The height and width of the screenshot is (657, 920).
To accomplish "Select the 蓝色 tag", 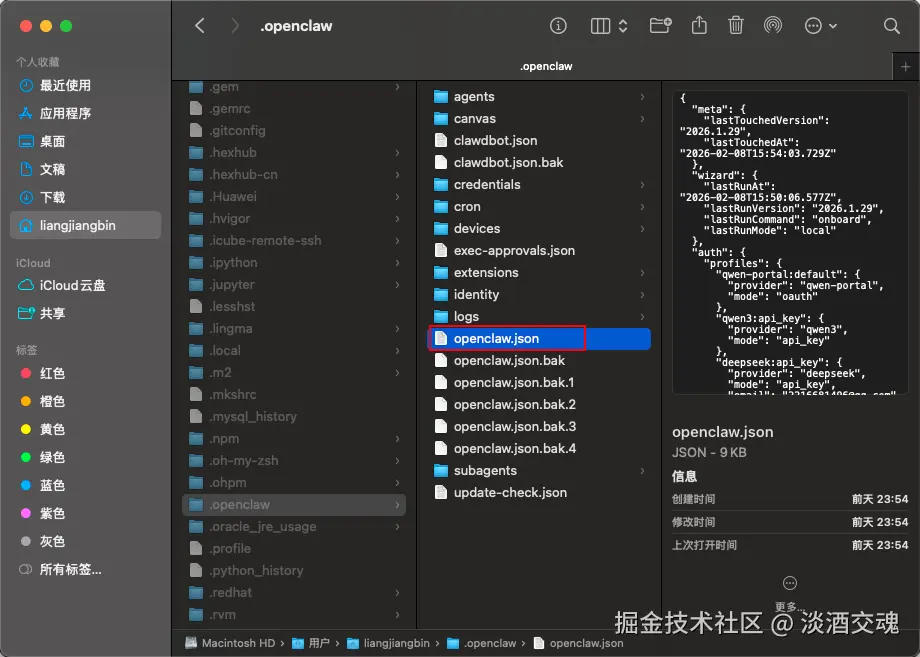I will [86, 485].
